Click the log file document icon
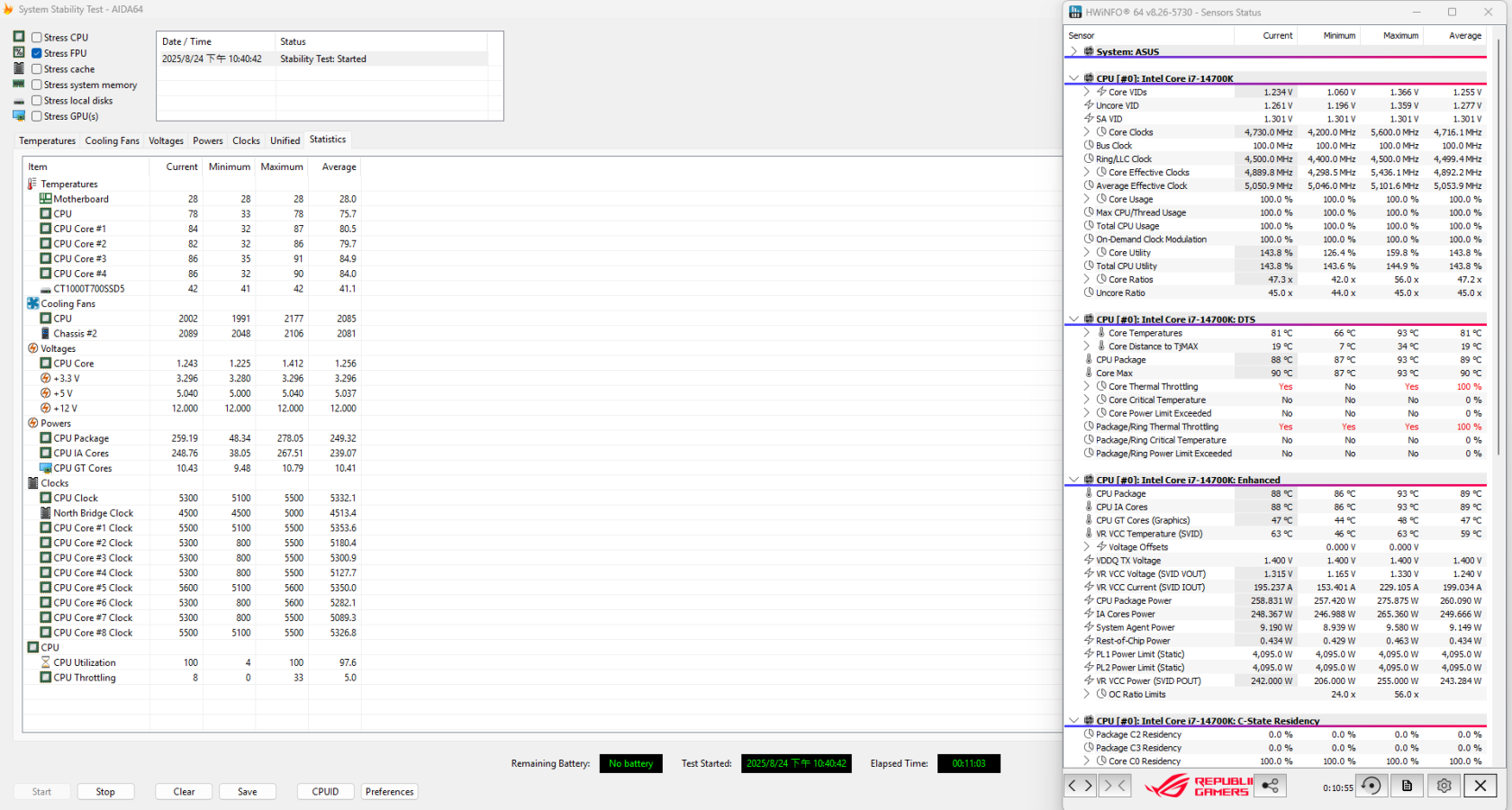Image resolution: width=1512 pixels, height=810 pixels. point(1407,786)
